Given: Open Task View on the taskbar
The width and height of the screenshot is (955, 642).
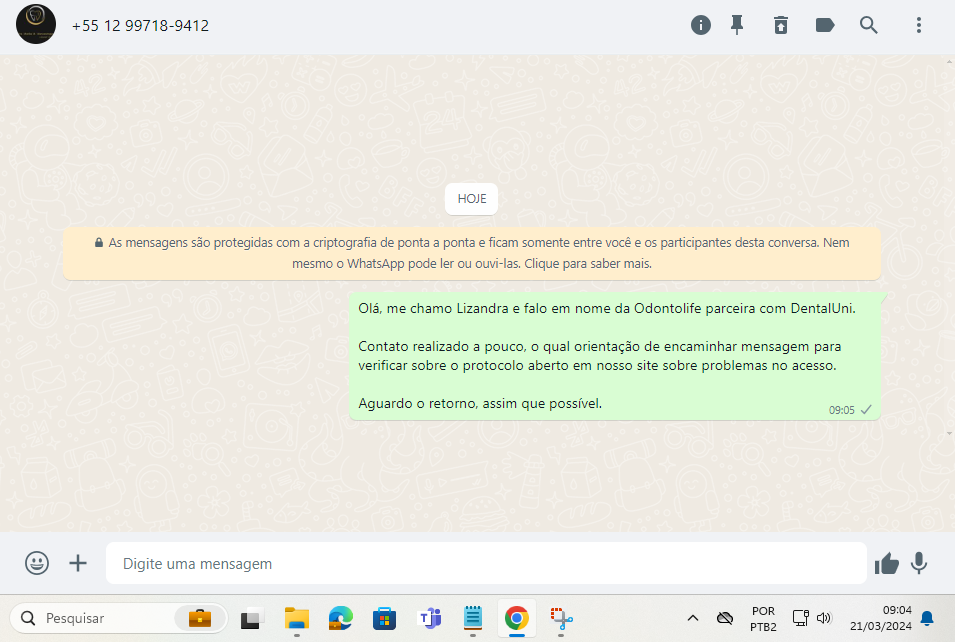Looking at the screenshot, I should point(252,619).
